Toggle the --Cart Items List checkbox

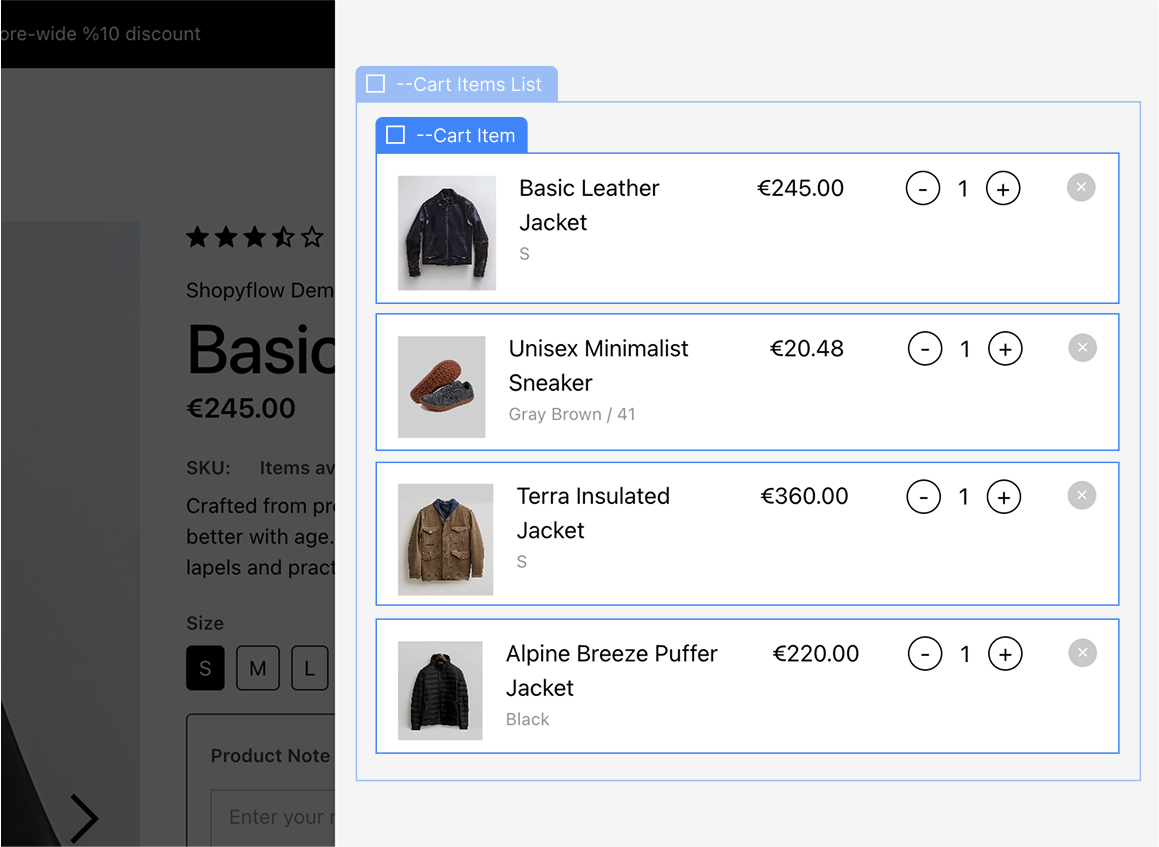[375, 84]
